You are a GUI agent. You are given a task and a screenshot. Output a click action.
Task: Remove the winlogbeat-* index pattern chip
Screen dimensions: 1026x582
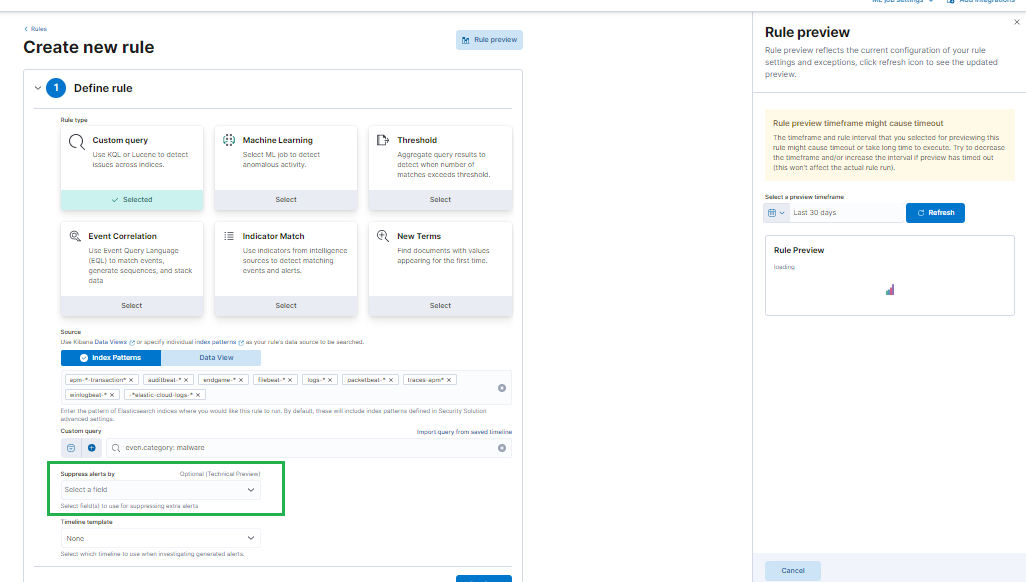point(112,394)
